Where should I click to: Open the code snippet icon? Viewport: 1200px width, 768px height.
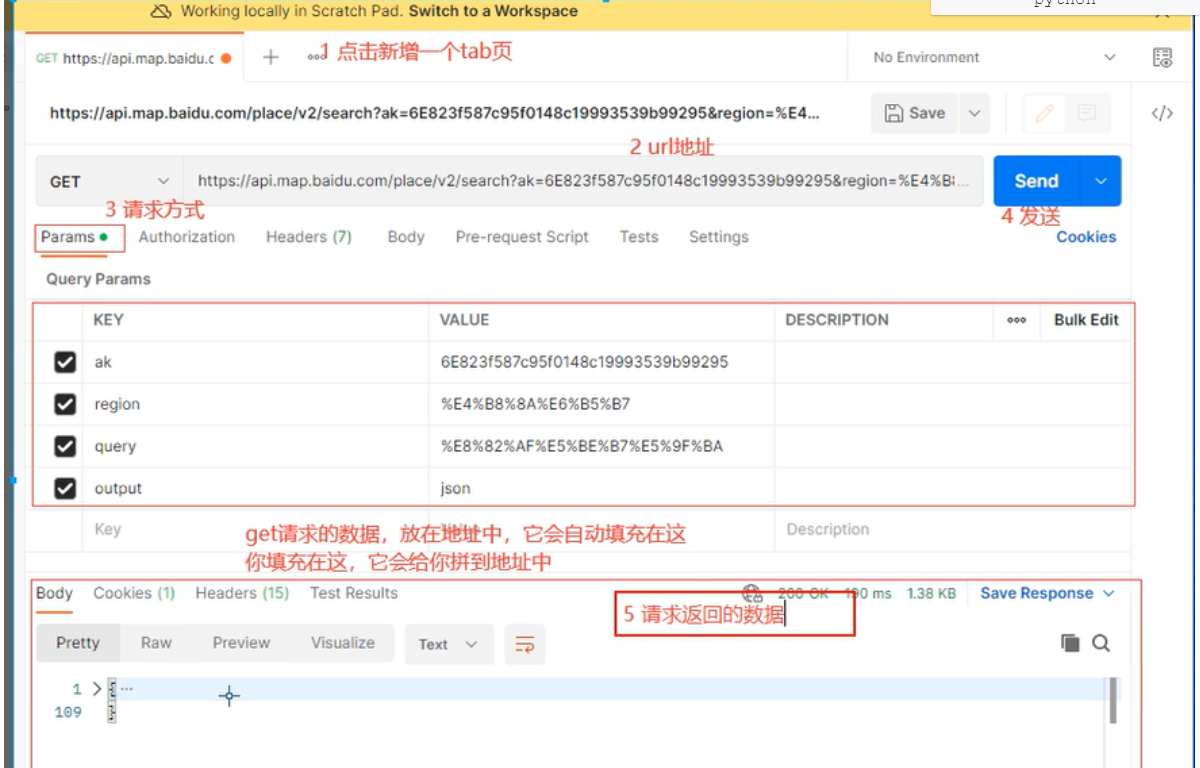(1162, 113)
